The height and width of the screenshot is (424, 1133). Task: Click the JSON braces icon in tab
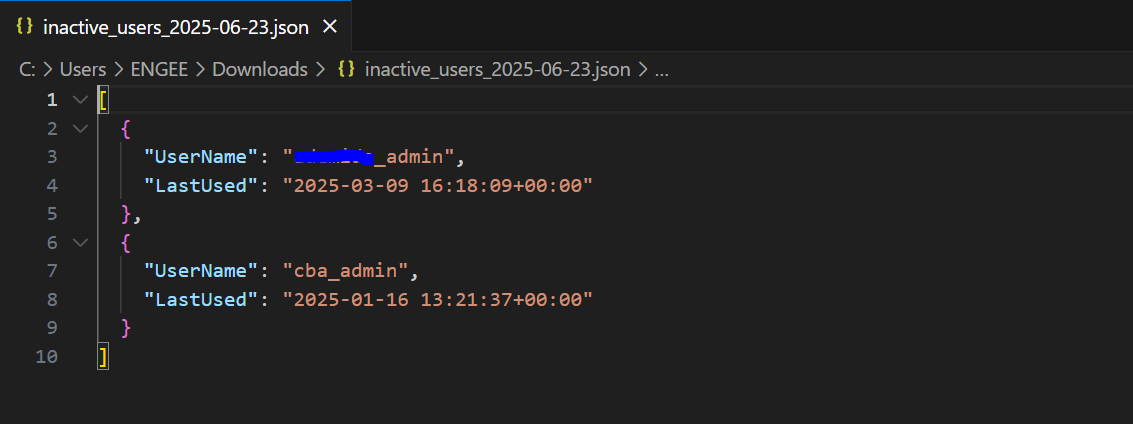[25, 27]
